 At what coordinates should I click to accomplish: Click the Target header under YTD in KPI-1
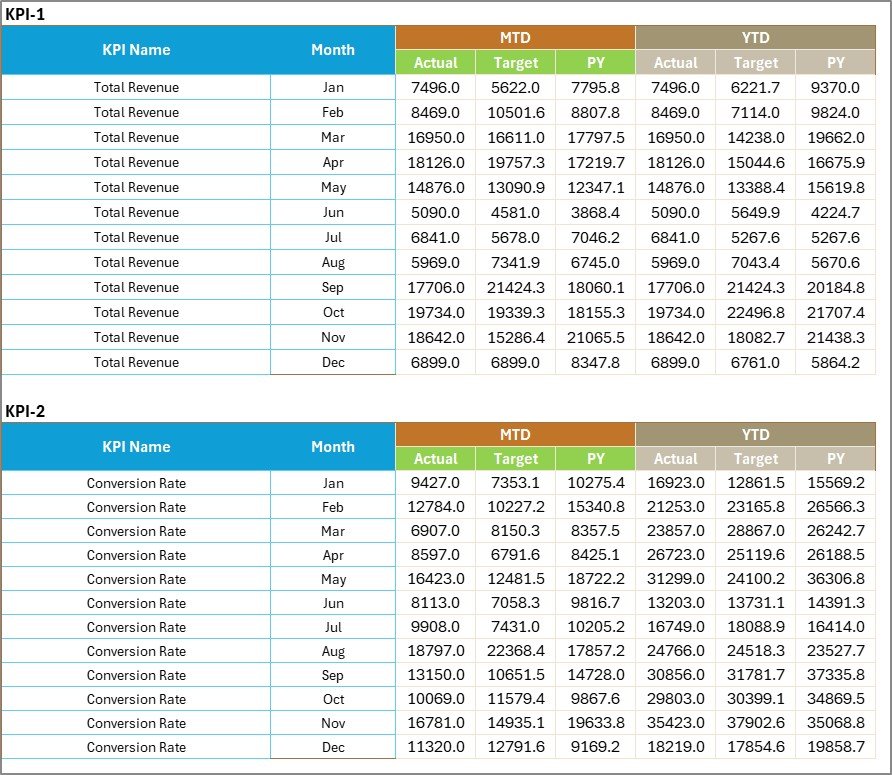tap(755, 62)
